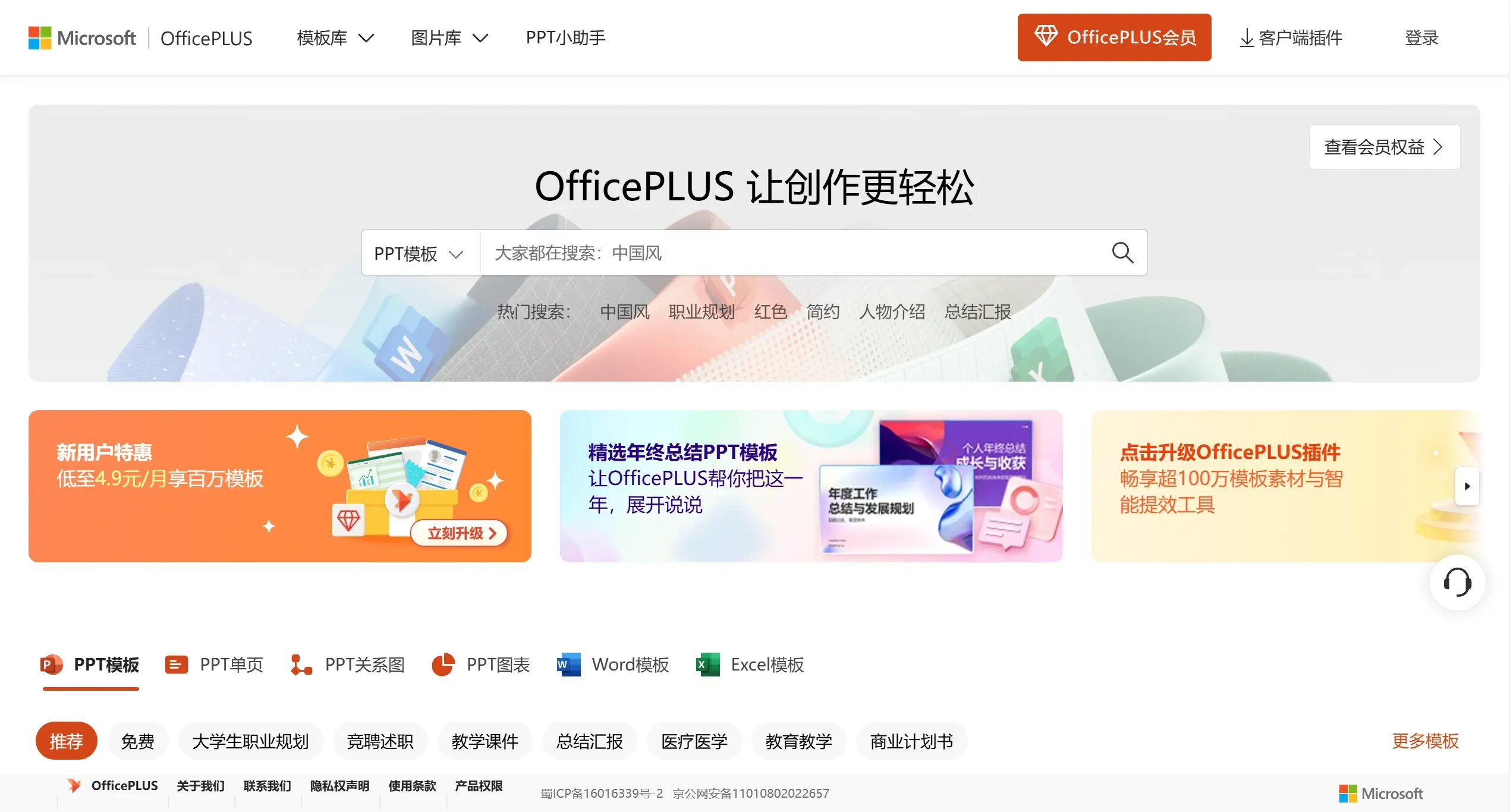Select the 推荐 filter pill
This screenshot has height=812, width=1510.
pos(66,741)
